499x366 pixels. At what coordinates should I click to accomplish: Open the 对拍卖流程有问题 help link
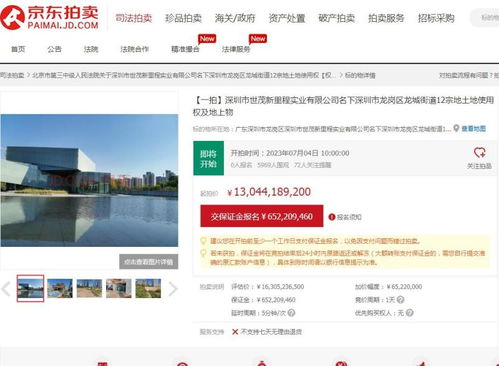click(469, 75)
